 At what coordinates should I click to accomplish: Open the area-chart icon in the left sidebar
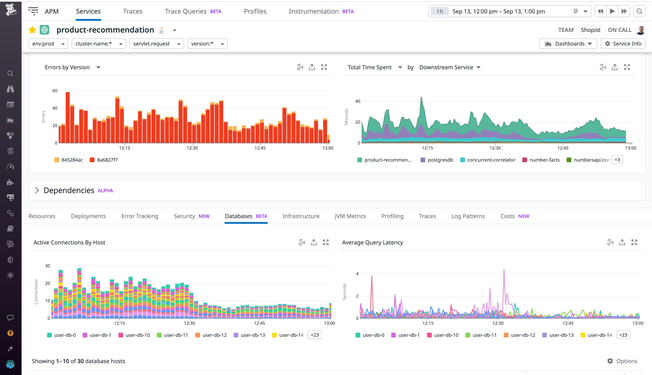[10, 120]
